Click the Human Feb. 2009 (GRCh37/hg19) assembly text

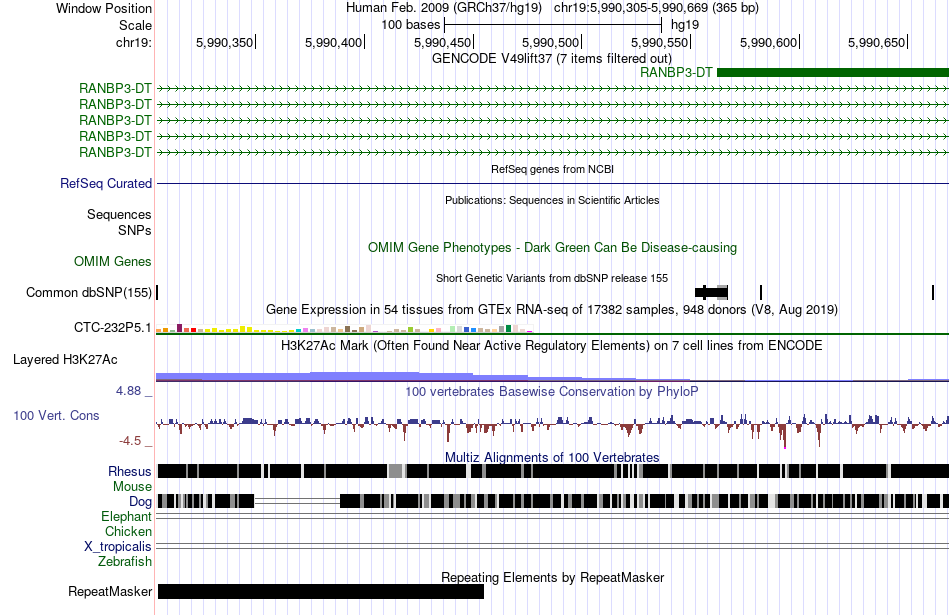pyautogui.click(x=443, y=8)
